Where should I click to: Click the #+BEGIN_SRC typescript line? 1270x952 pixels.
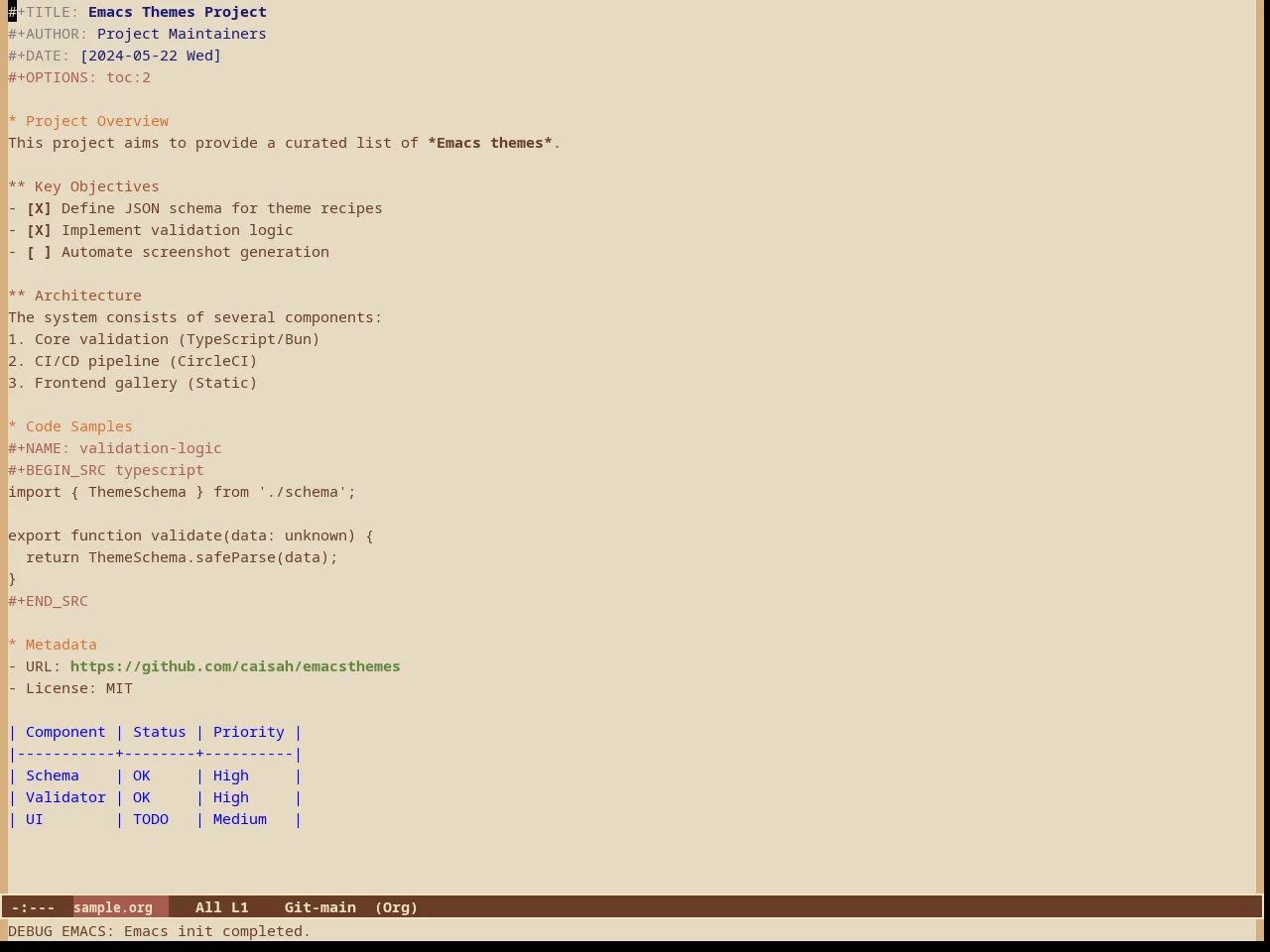(x=106, y=470)
